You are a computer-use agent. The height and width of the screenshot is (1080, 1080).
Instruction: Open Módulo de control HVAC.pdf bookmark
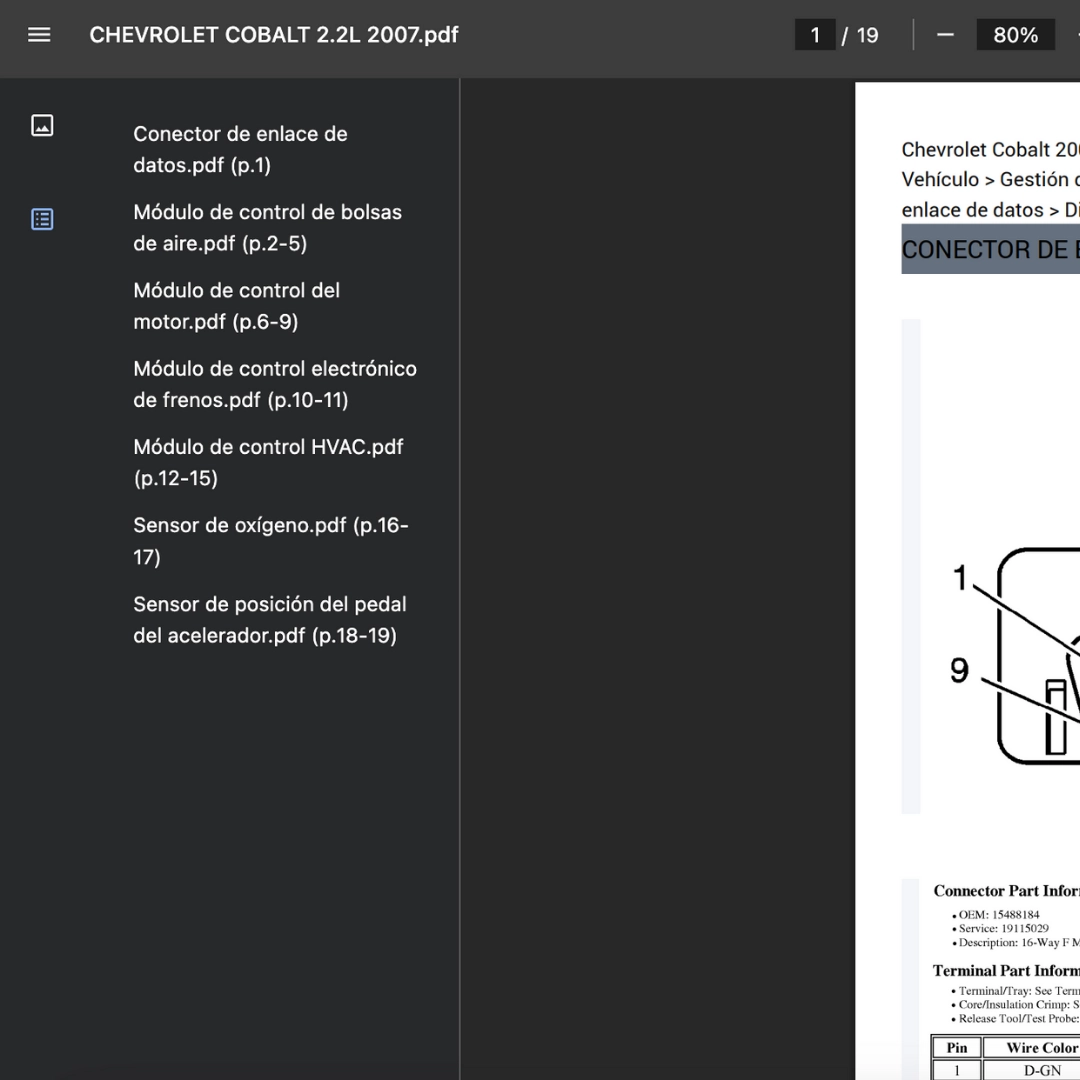pyautogui.click(x=269, y=462)
